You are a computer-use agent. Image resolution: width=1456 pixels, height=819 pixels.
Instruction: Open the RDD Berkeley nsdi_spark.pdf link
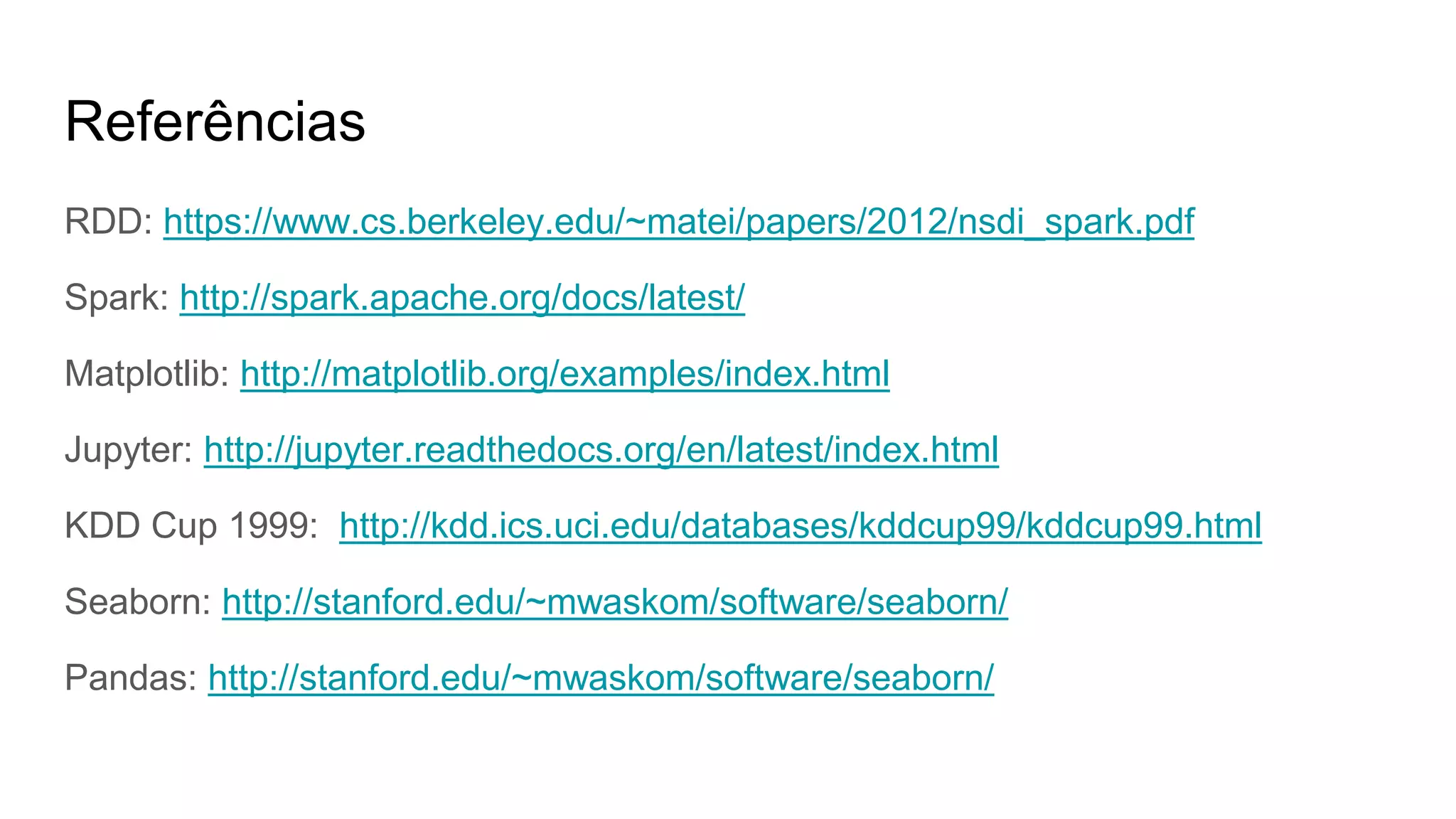[678, 222]
